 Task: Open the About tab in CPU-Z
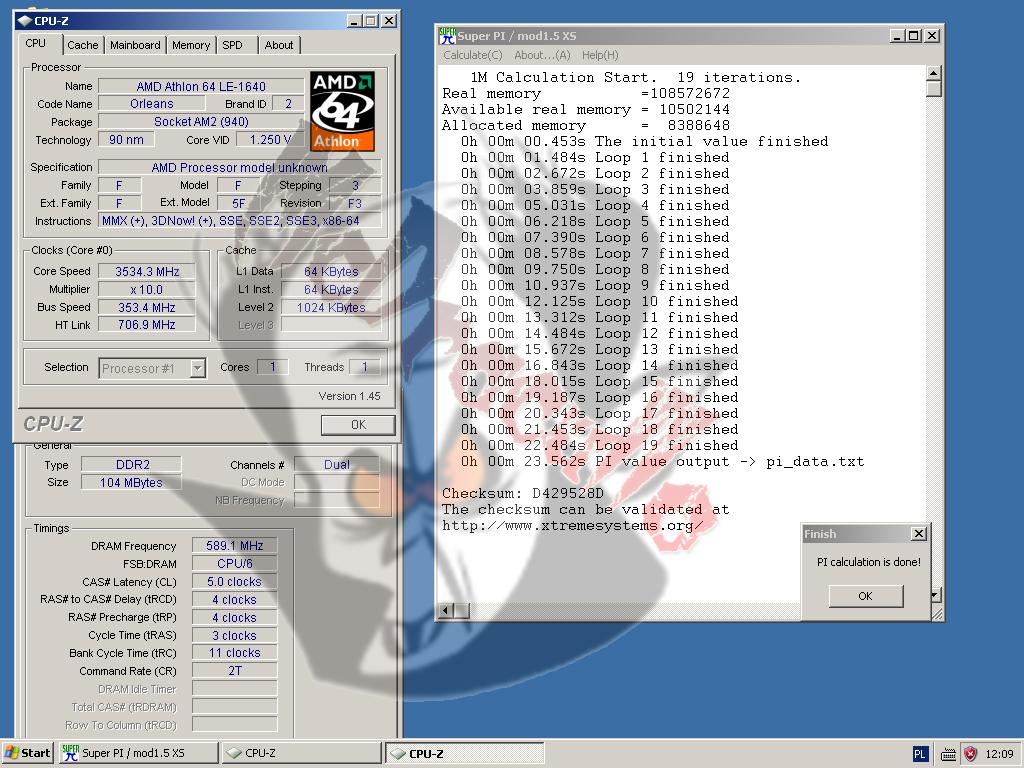tap(279, 45)
